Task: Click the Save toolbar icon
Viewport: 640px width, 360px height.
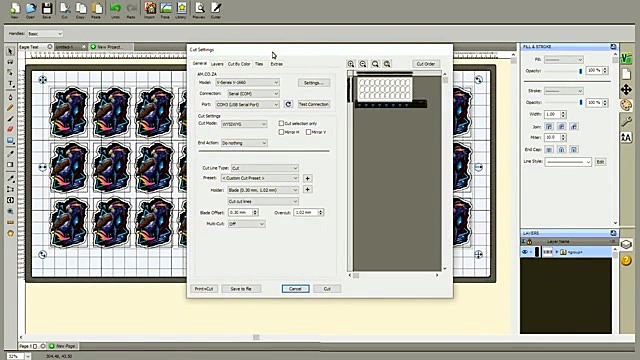Action: [47, 10]
